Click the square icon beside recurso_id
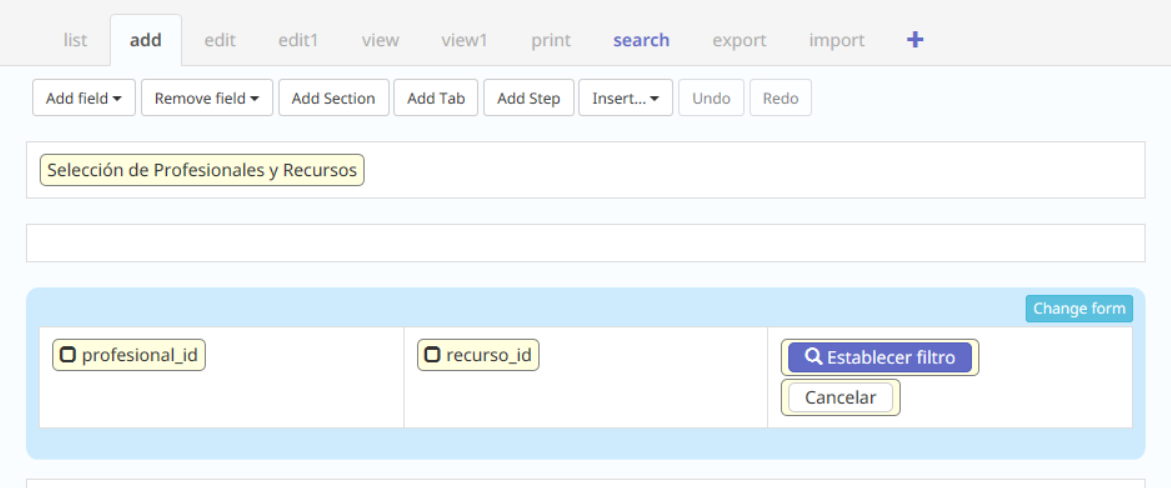Viewport: 1171px width, 488px height. [x=432, y=354]
